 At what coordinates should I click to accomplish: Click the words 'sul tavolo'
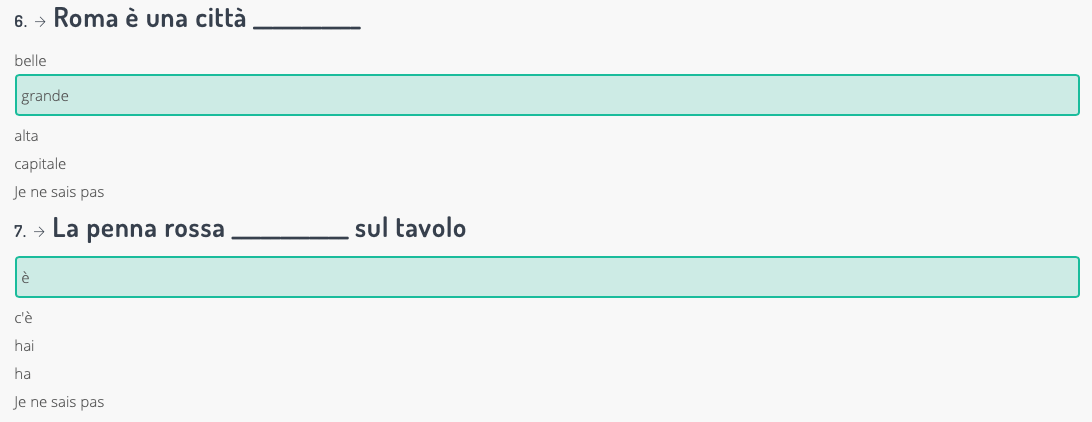(x=410, y=229)
